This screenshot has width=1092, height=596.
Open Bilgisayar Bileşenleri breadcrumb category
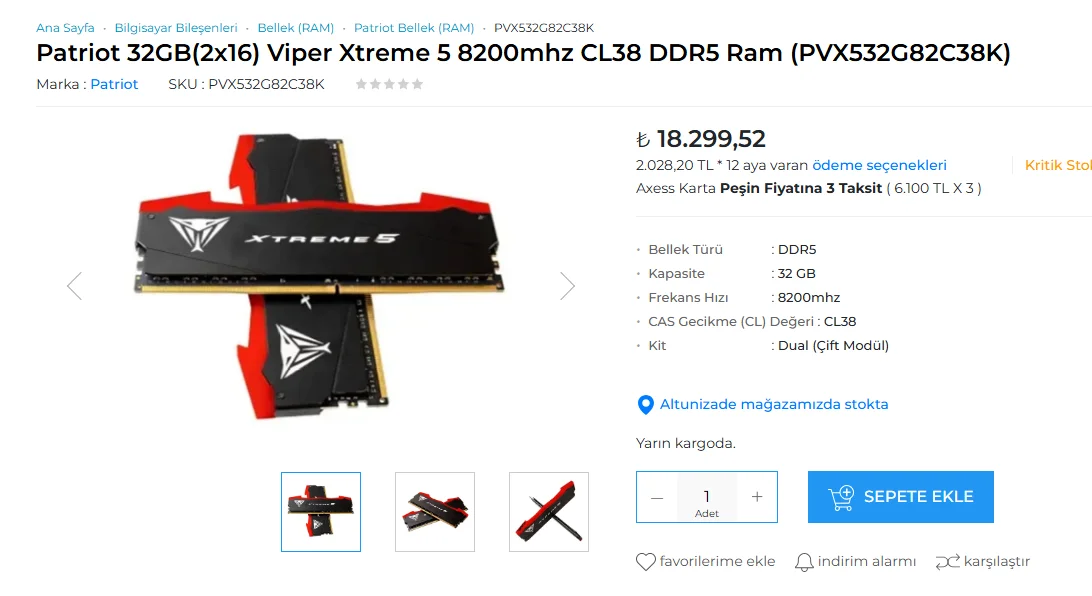pos(176,28)
